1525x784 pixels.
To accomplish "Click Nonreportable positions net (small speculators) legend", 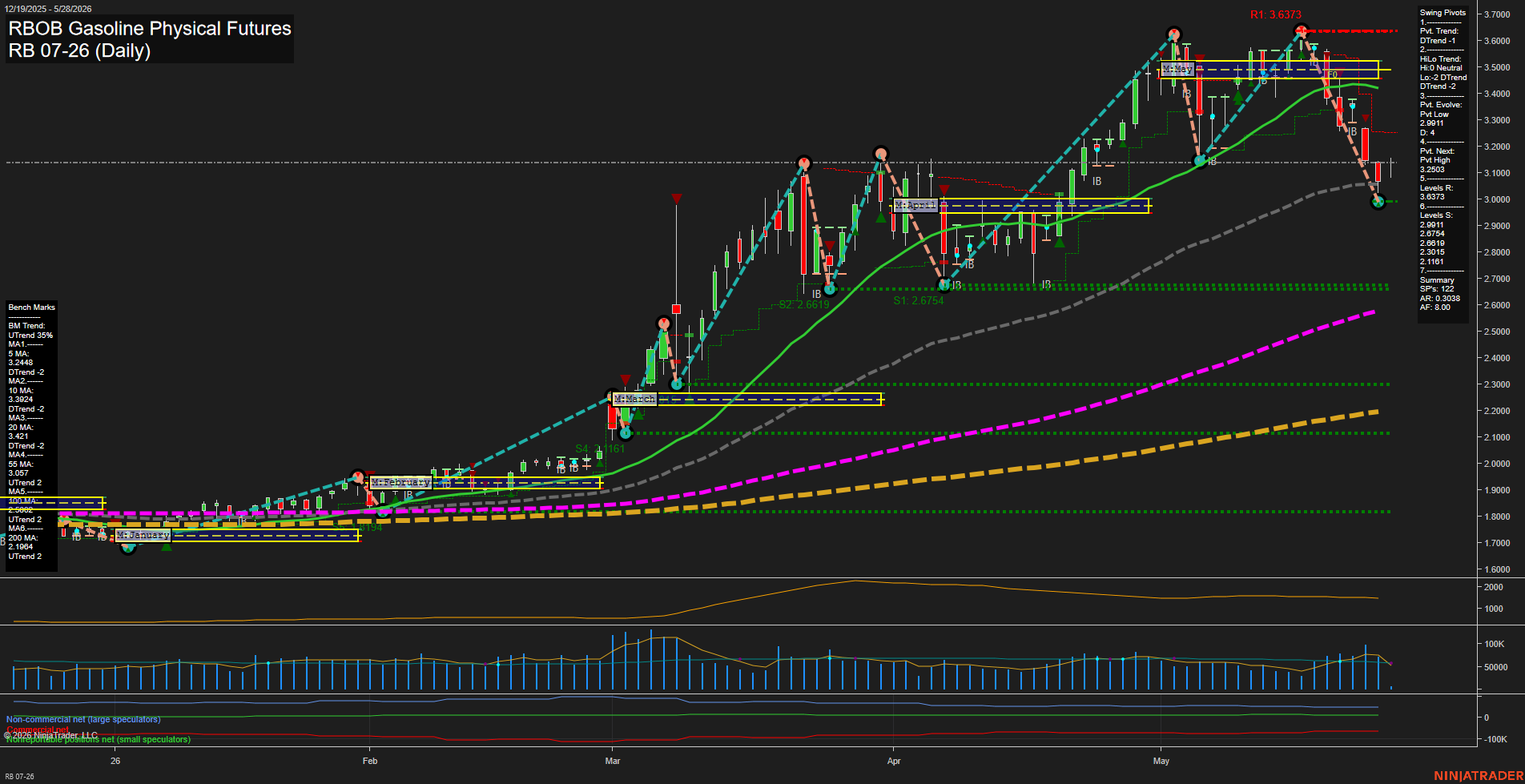I will 99,739.
